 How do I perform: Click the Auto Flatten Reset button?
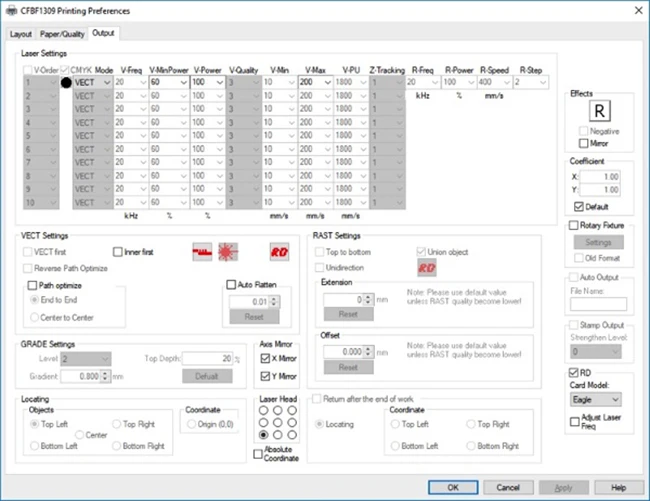[x=254, y=317]
